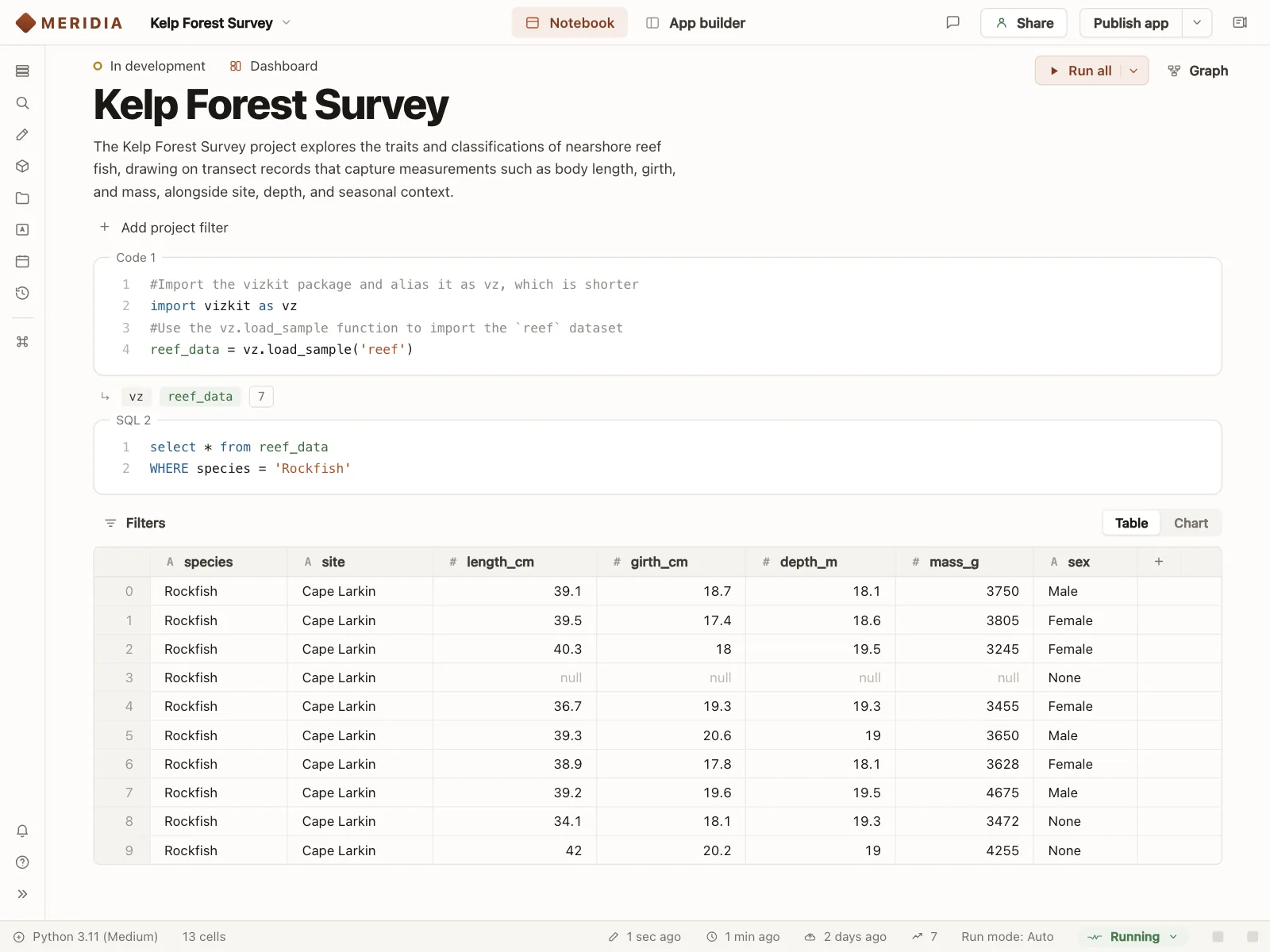Open the Publish app dropdown arrow
The height and width of the screenshot is (952, 1270).
tap(1197, 23)
